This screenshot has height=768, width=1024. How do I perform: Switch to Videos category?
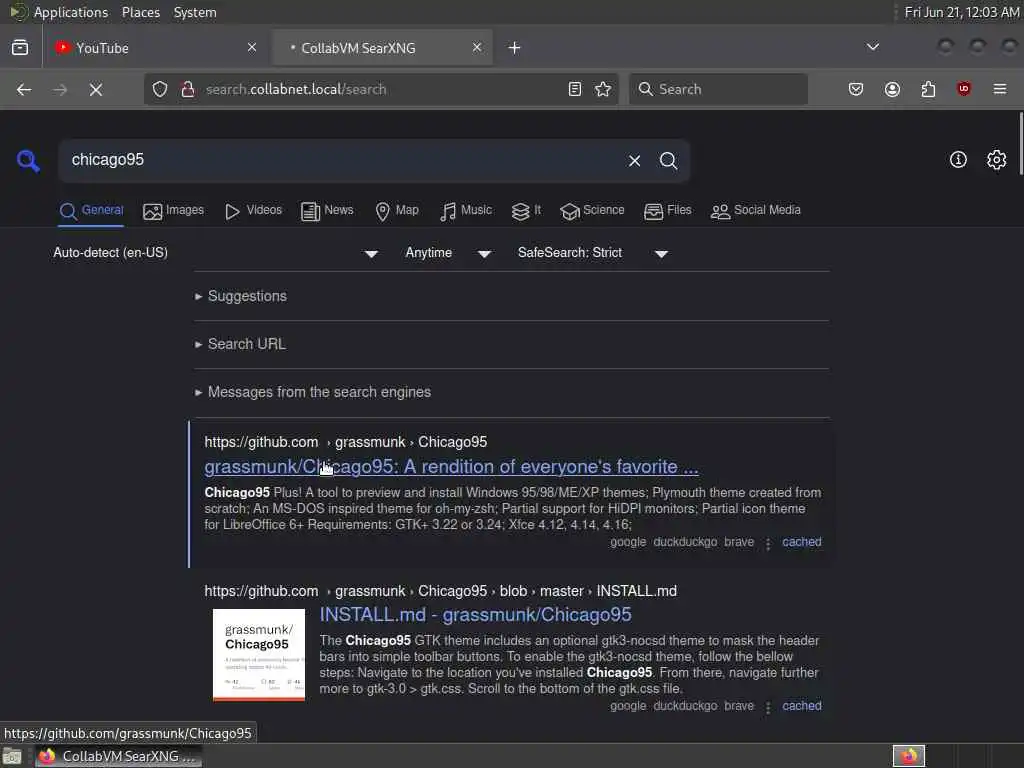click(253, 210)
